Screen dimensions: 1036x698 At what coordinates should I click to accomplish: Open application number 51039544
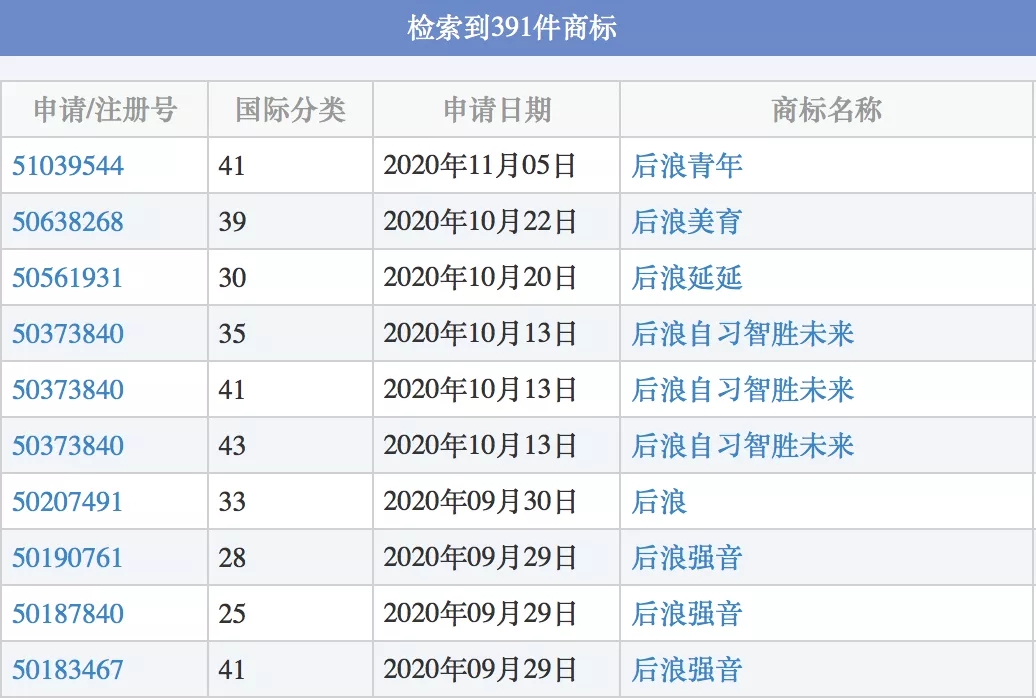67,166
